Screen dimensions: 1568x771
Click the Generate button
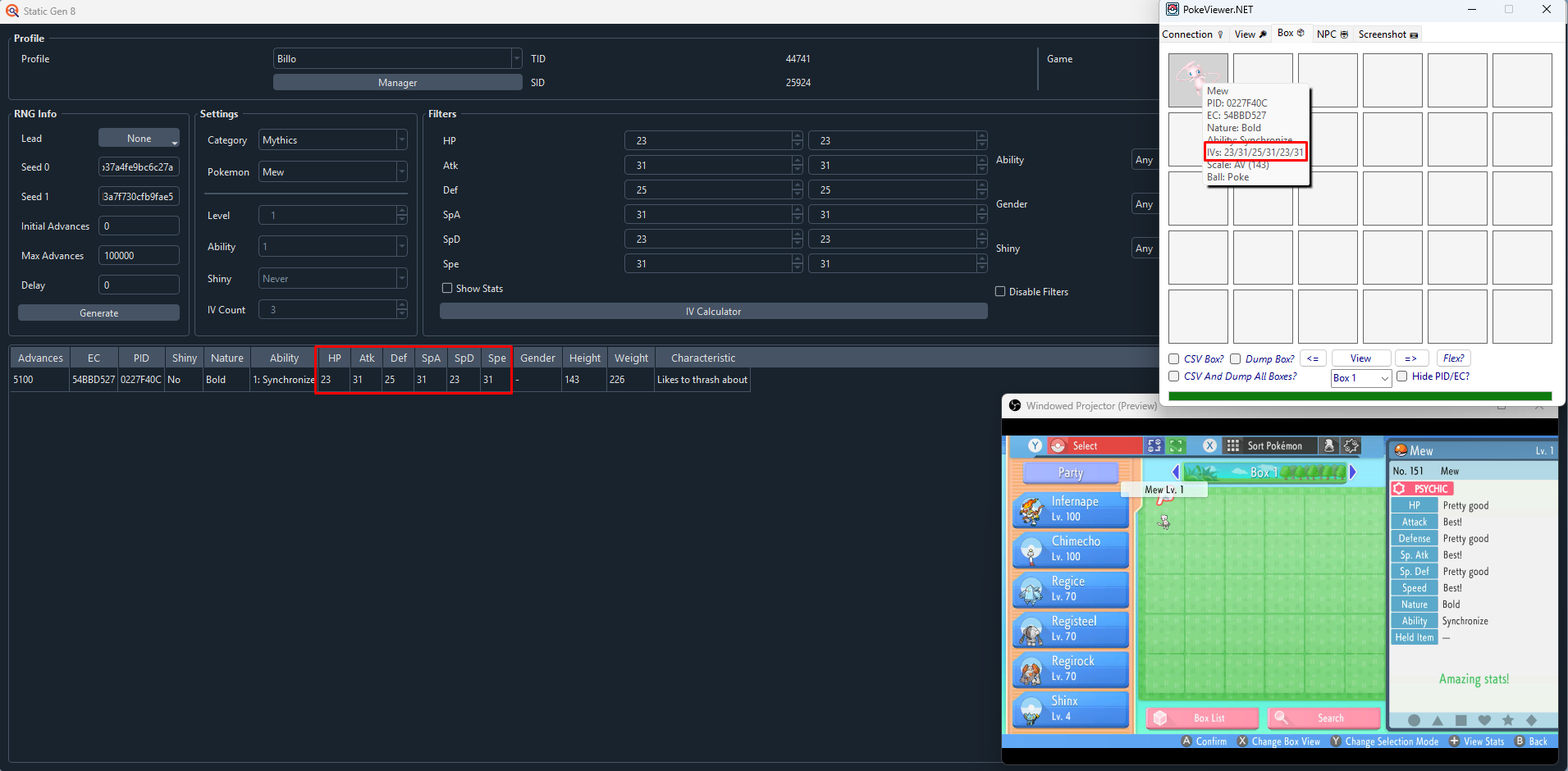tap(98, 313)
